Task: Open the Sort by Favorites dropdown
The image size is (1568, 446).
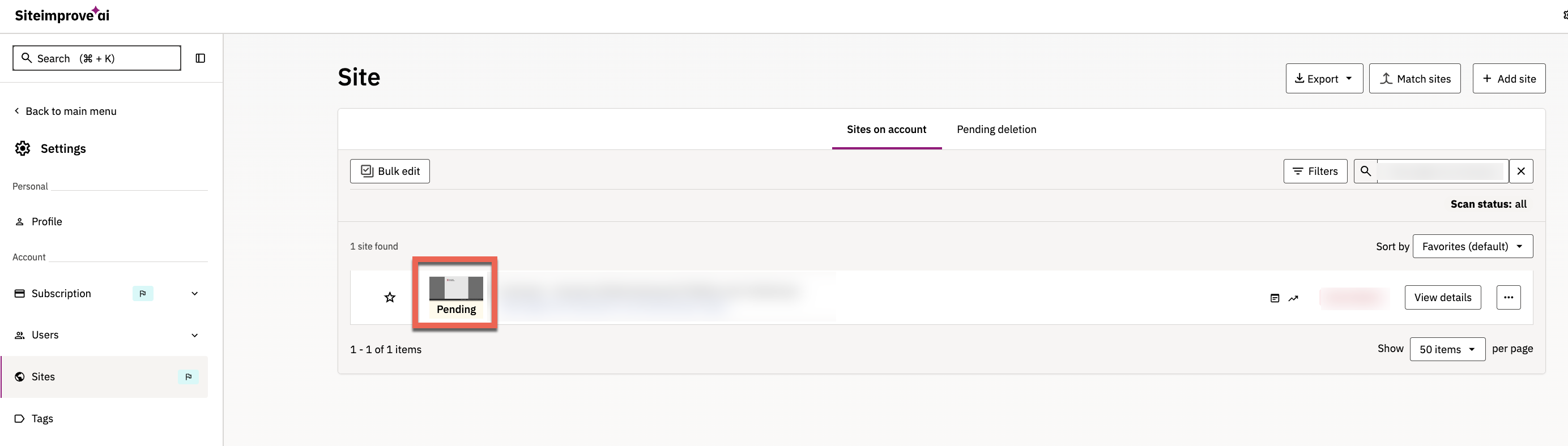Action: (1472, 246)
